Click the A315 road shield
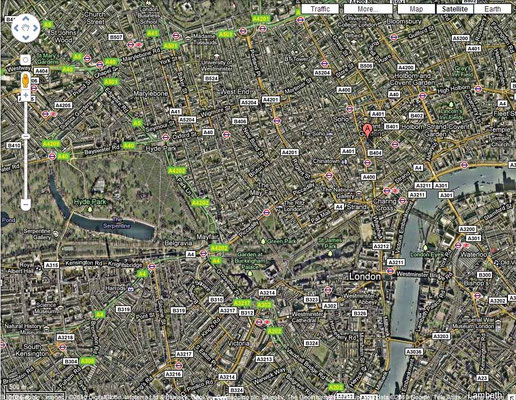 point(51,265)
